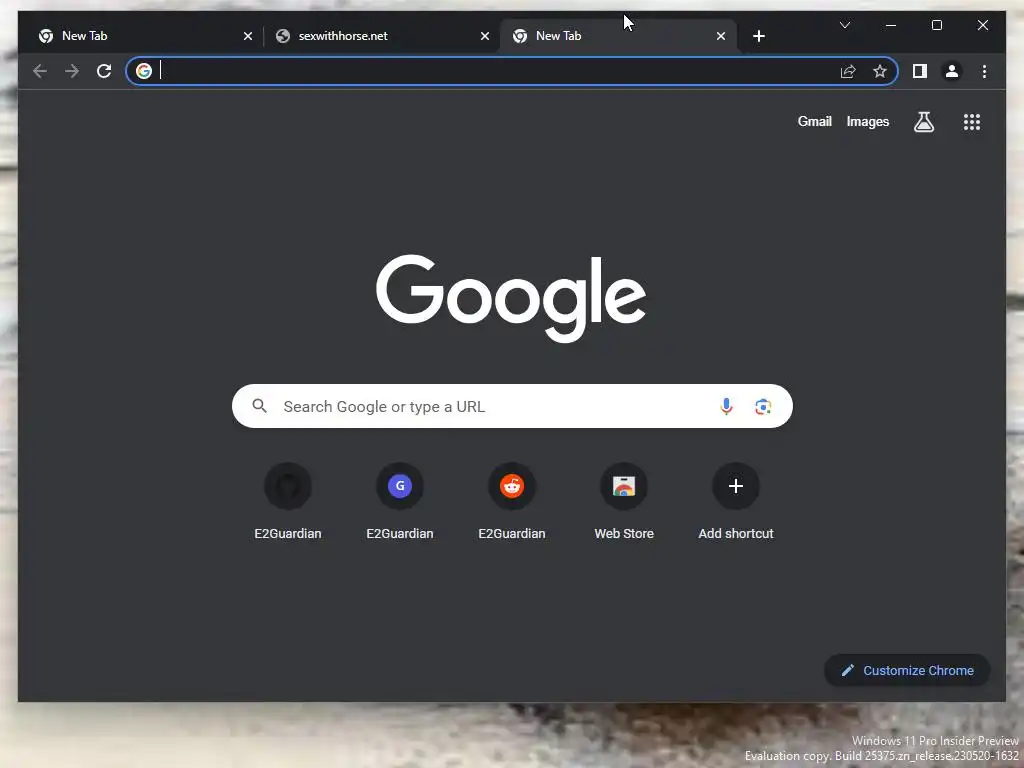Close the Chrome window
The image size is (1024, 768).
[x=982, y=25]
